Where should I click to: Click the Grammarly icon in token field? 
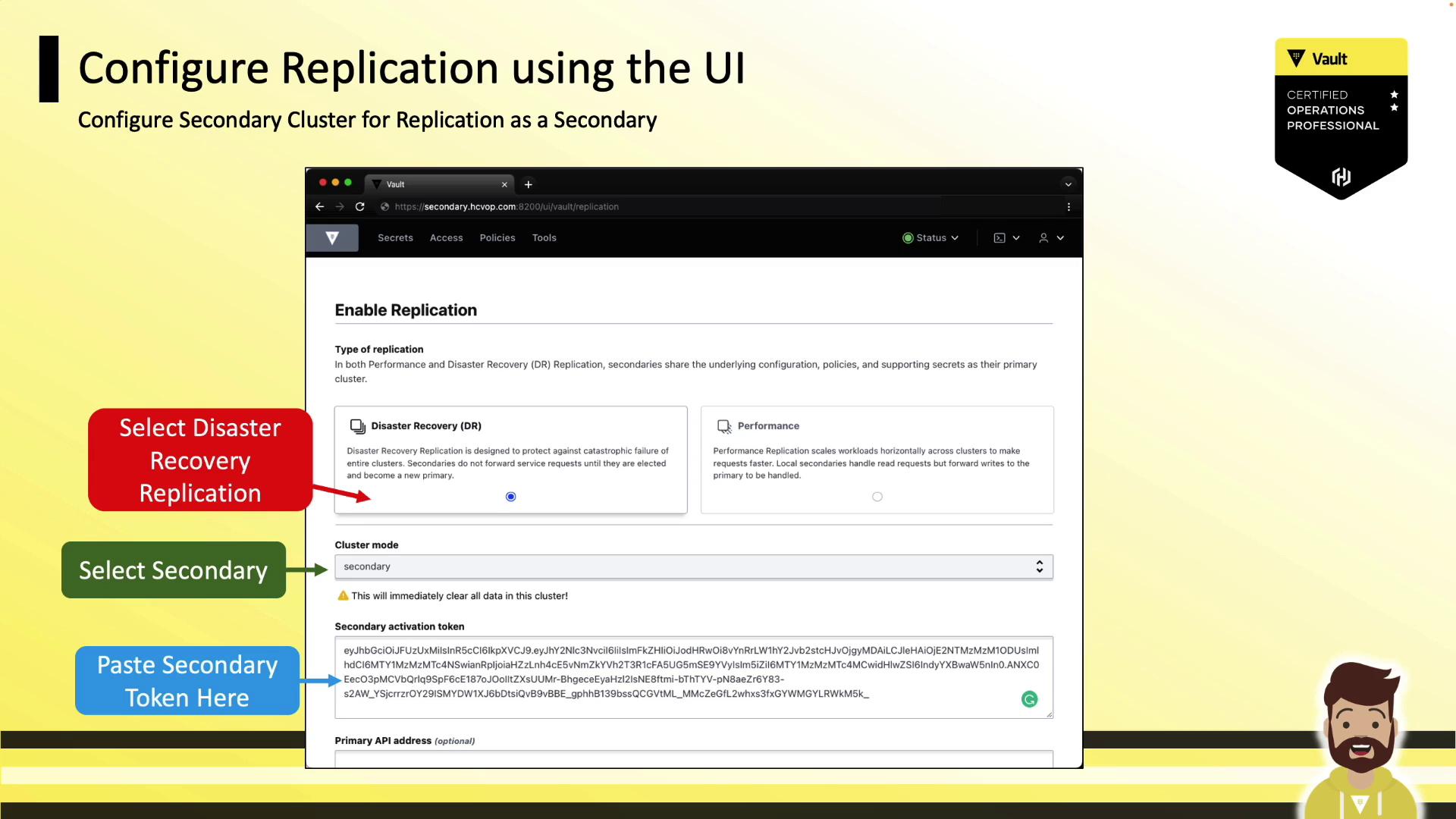[x=1029, y=699]
